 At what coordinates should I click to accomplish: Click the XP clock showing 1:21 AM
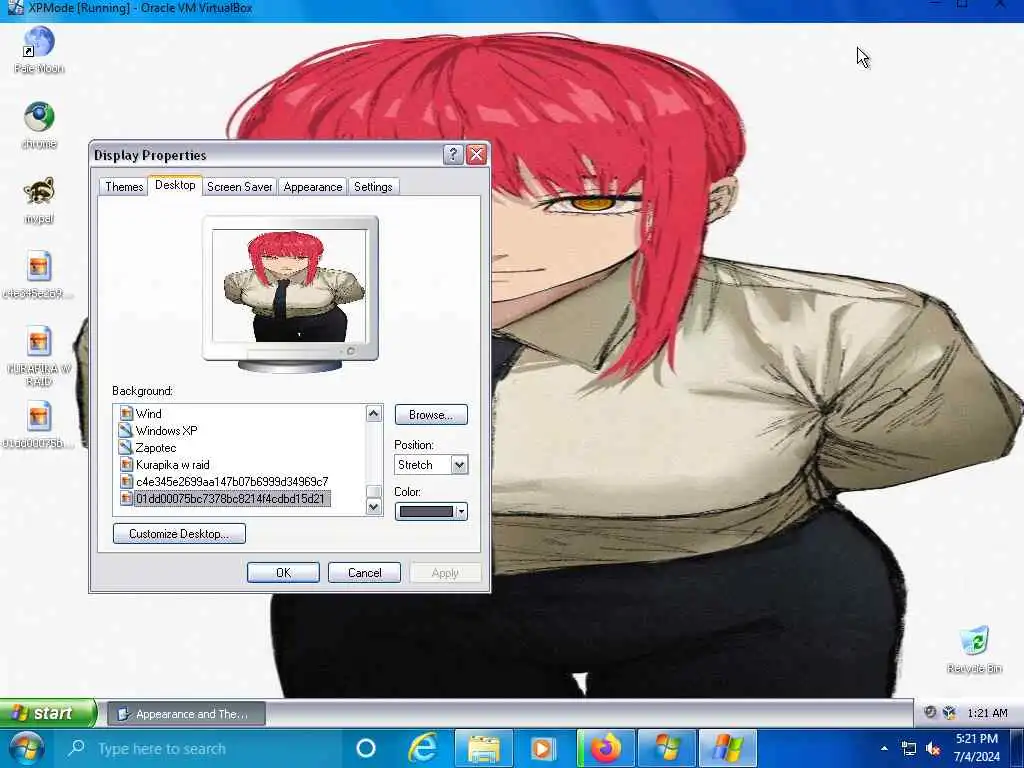coord(987,713)
